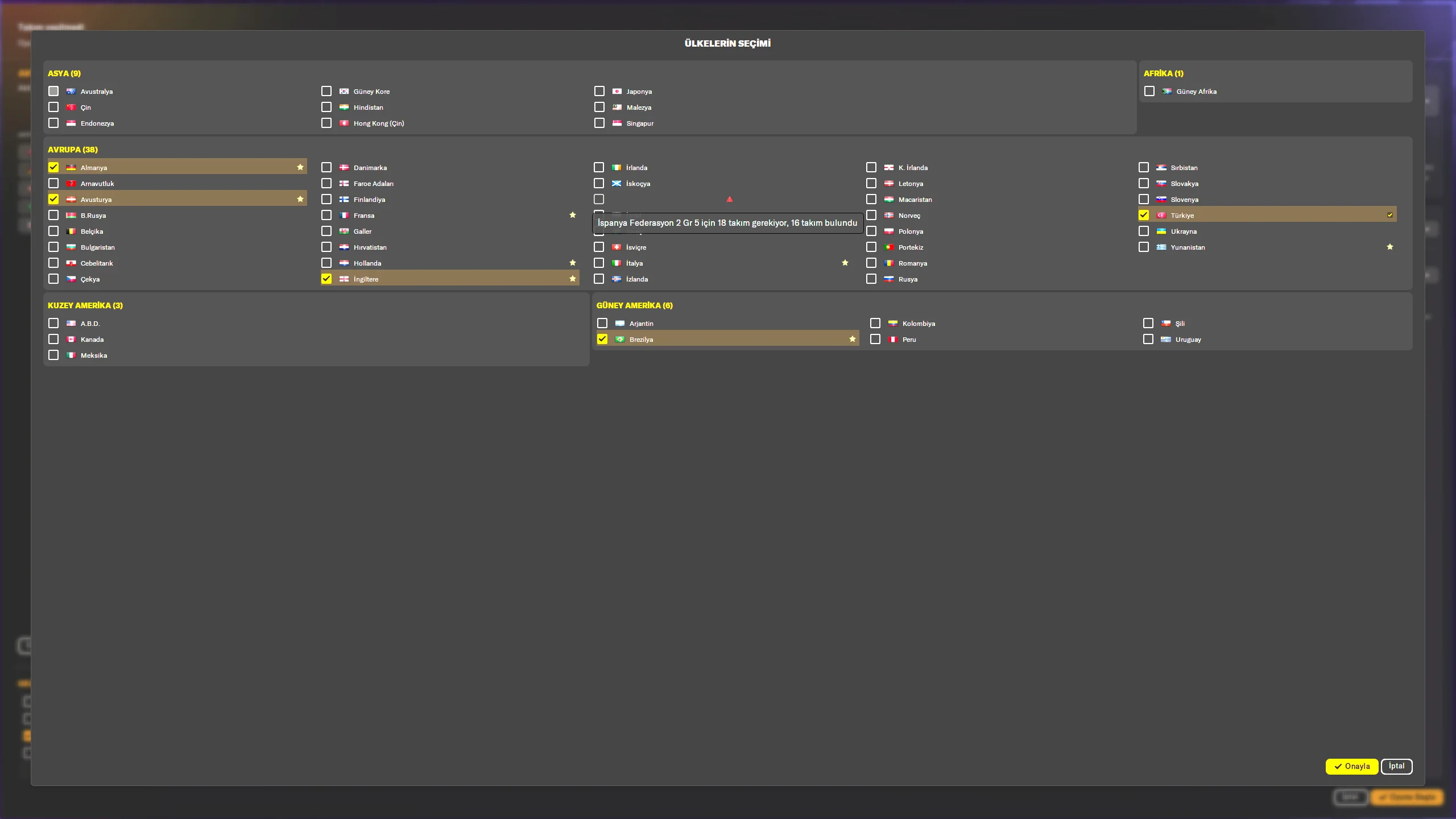Screen dimensions: 1456x819
Task: Click the star icon on Brezilya row
Action: [x=853, y=339]
